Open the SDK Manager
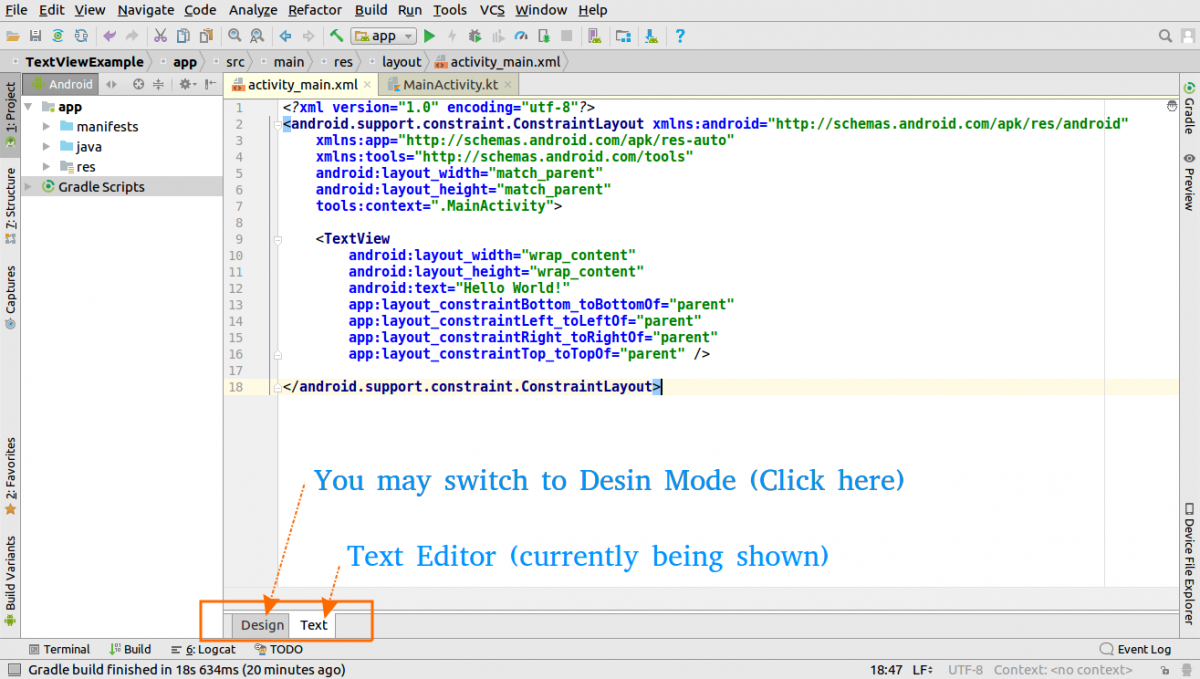The image size is (1200, 679). [650, 36]
